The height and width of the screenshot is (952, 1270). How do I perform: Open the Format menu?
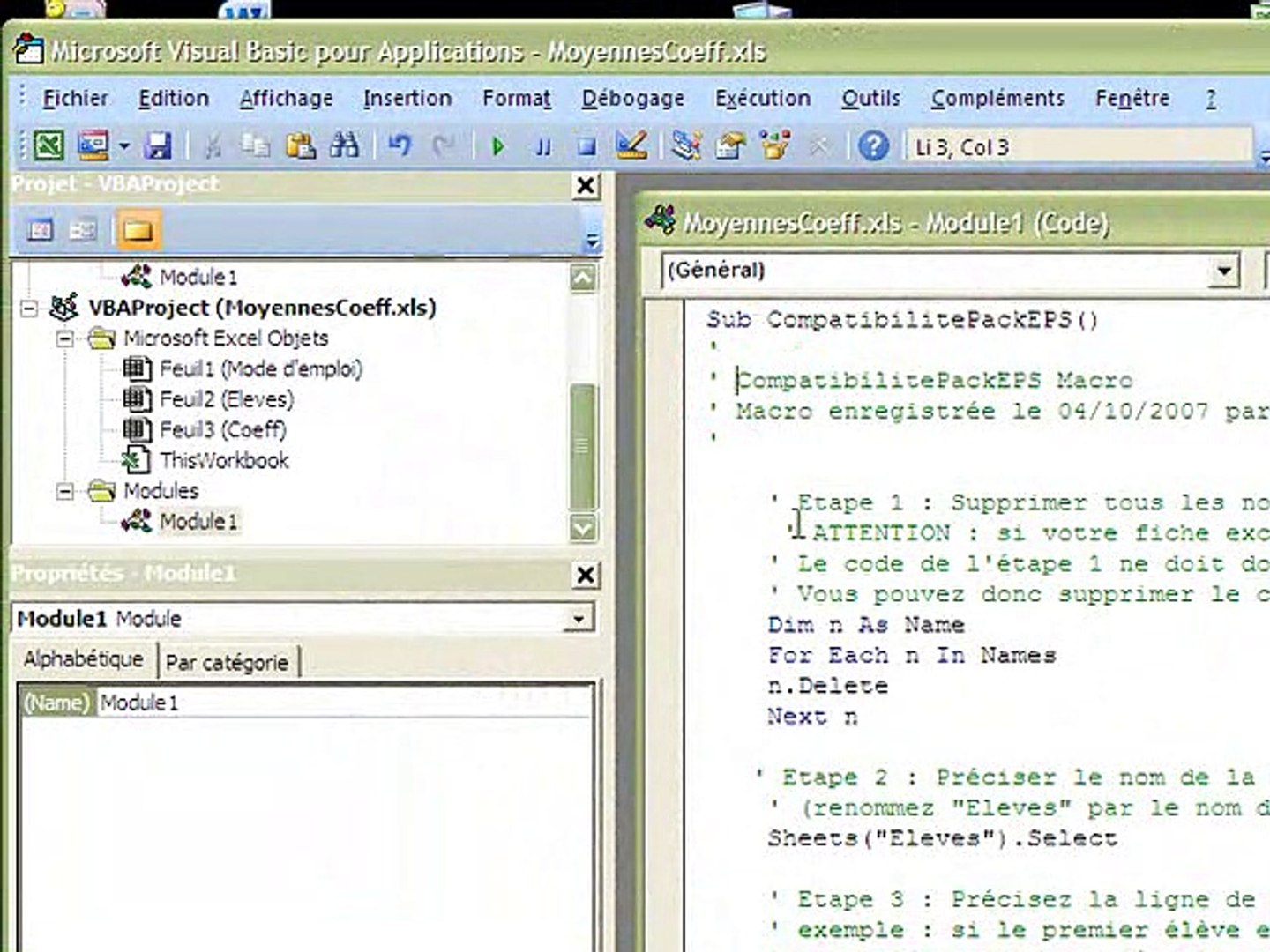tap(517, 98)
